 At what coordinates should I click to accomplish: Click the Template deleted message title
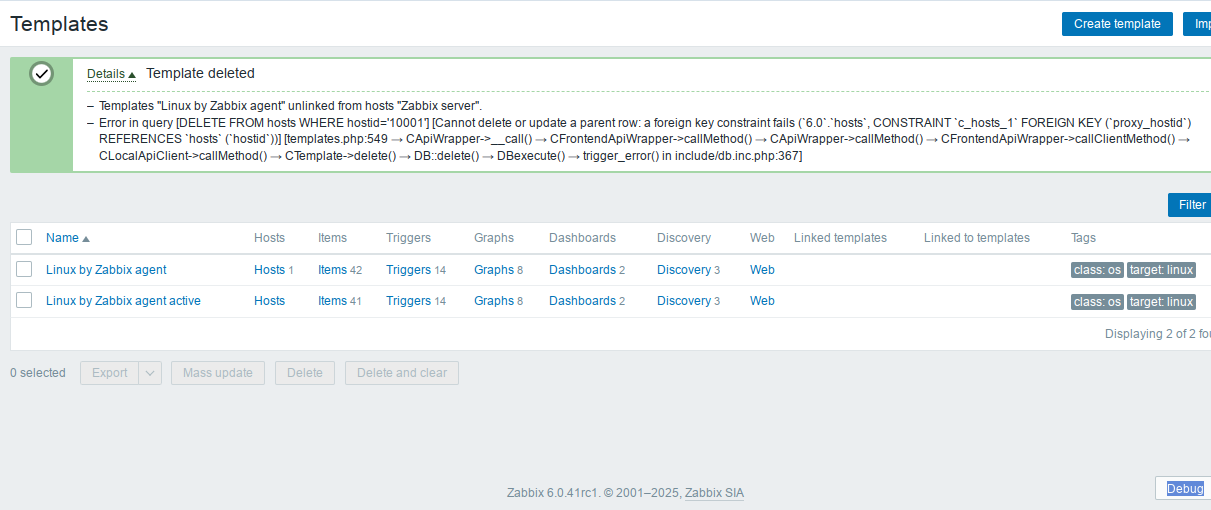point(200,73)
